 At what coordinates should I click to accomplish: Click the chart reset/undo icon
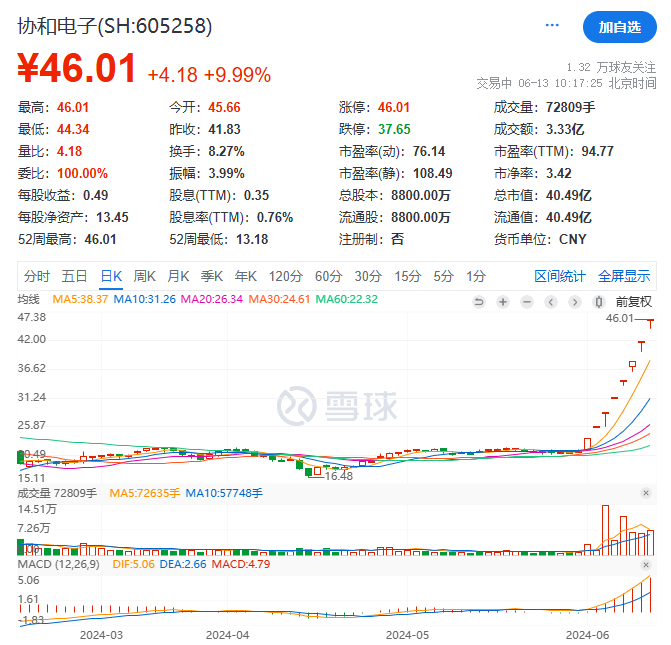click(479, 302)
